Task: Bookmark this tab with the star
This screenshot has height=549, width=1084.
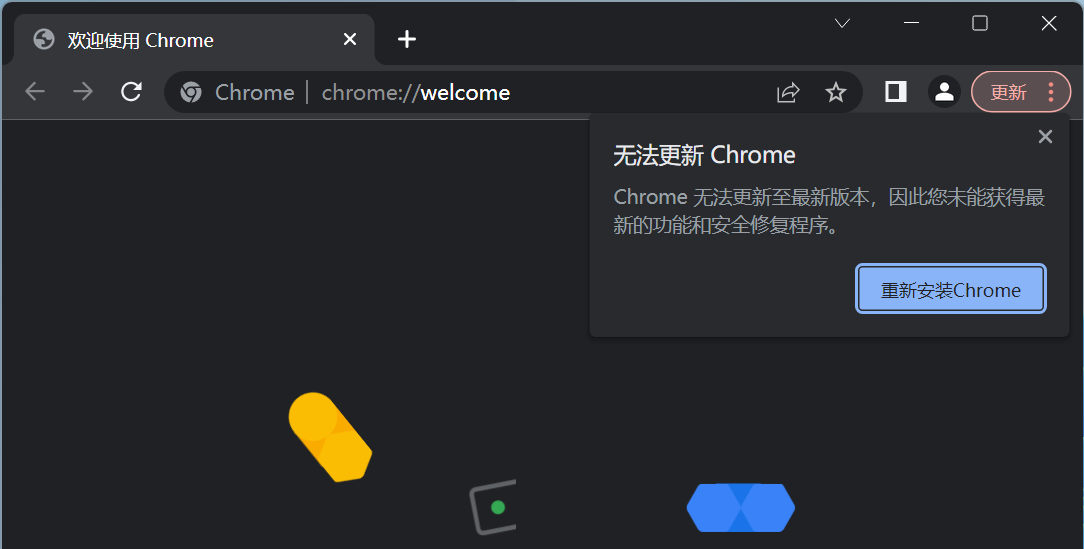Action: [836, 92]
